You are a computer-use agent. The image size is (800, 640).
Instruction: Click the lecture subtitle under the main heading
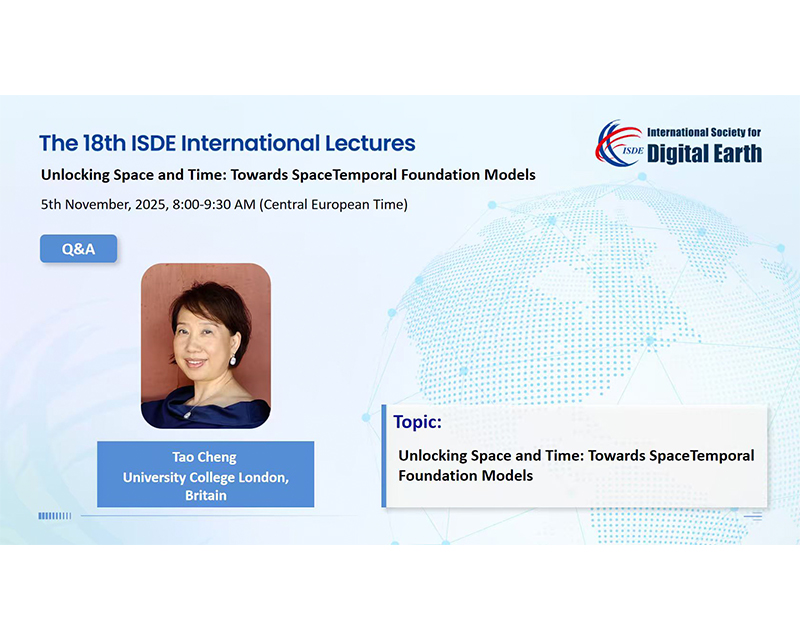(288, 175)
